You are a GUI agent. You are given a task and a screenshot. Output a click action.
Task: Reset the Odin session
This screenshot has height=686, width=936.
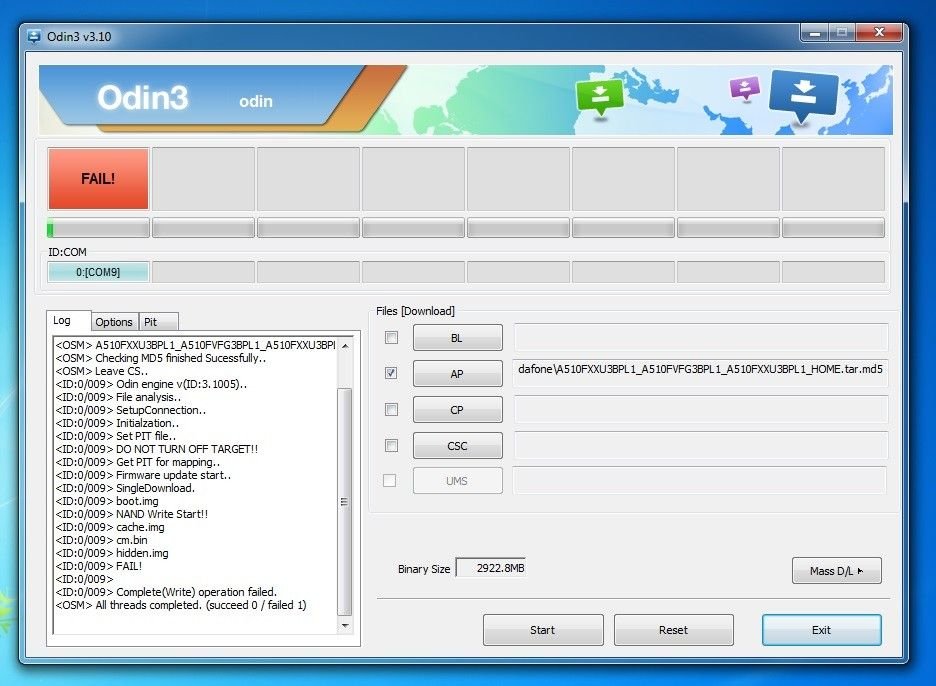[x=673, y=630]
